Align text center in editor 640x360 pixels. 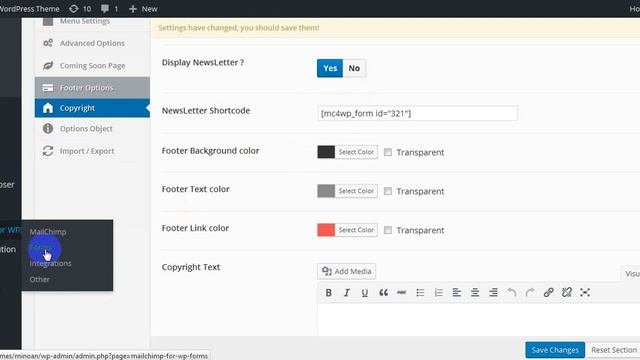475,293
